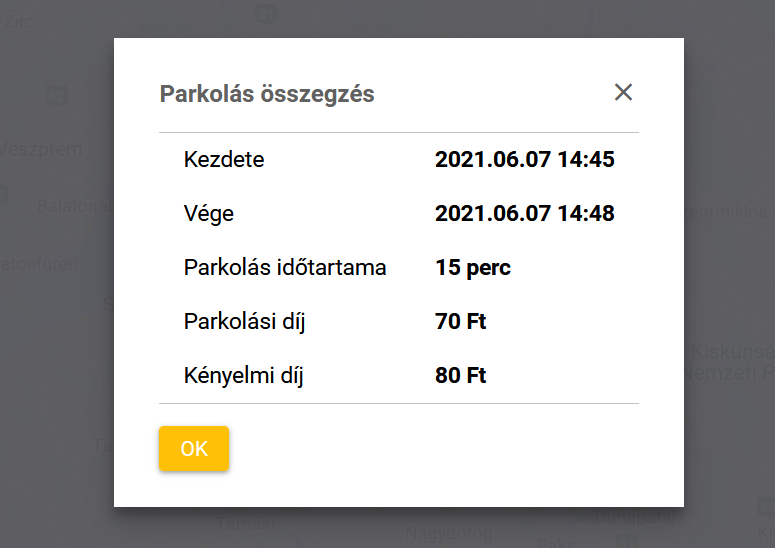
Task: Select the 80 Ft convenience fee value
Action: [461, 376]
